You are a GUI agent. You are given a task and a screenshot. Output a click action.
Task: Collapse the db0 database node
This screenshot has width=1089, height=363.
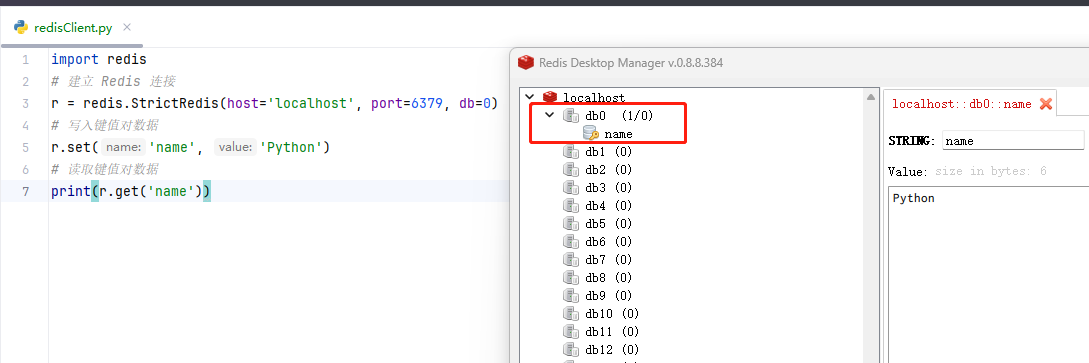click(549, 115)
